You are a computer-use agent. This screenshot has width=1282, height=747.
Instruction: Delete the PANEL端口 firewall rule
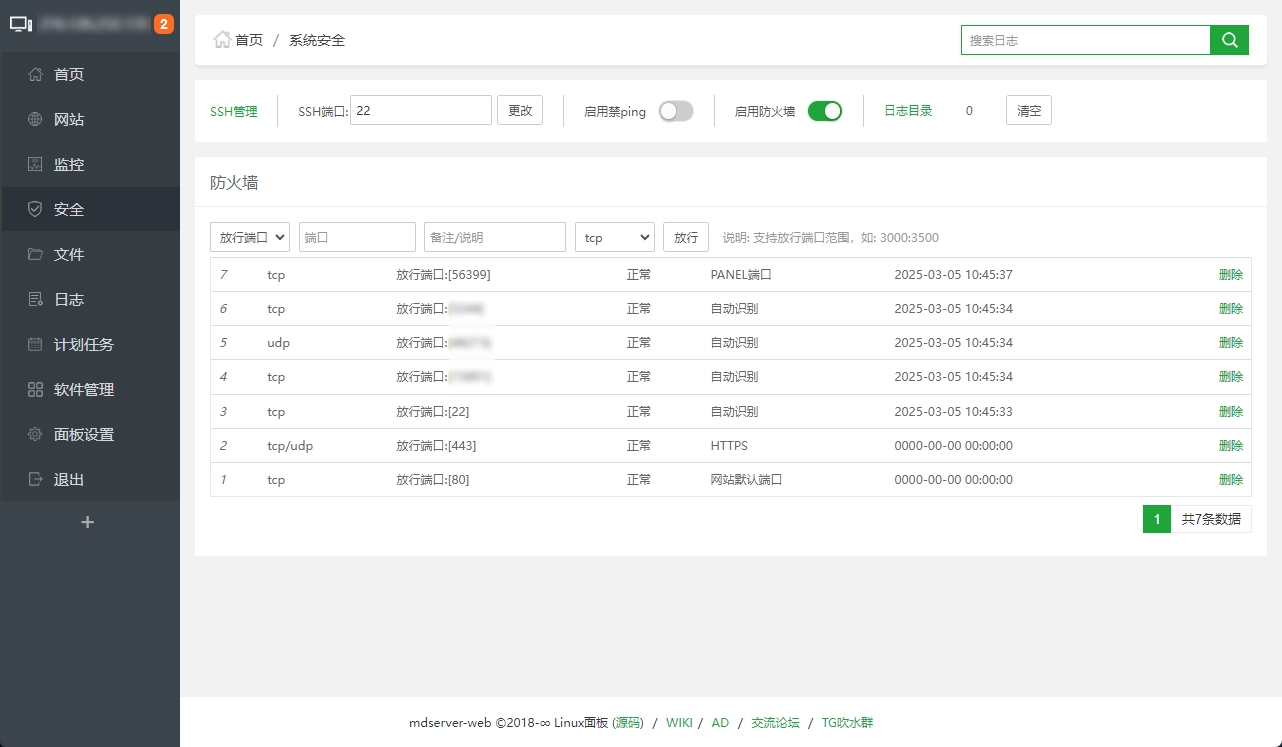(x=1230, y=275)
